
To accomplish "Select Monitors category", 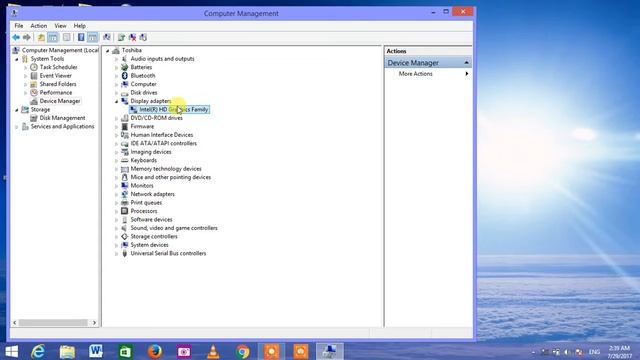I will point(142,186).
